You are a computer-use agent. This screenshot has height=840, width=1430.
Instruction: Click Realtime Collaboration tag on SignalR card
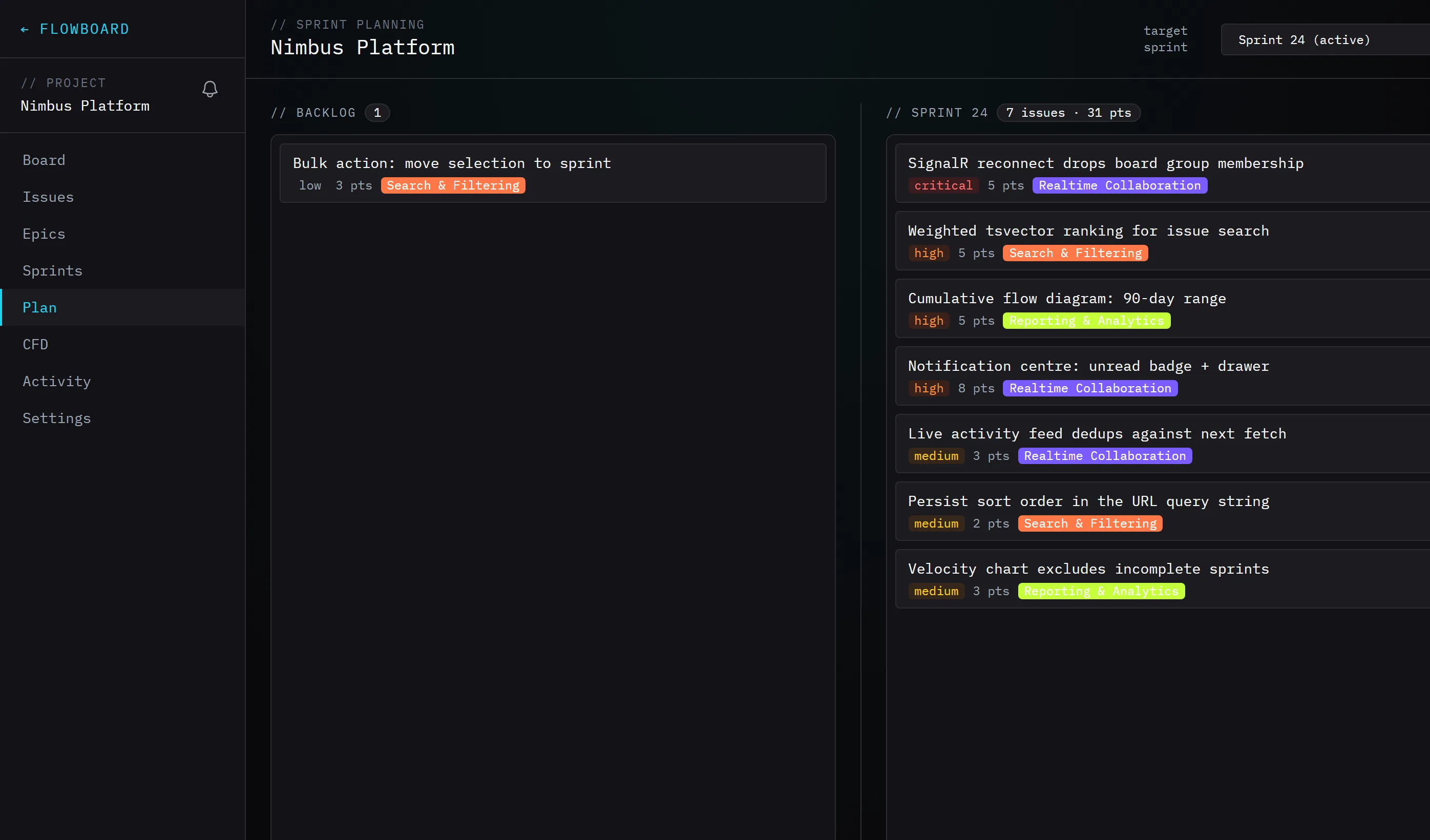coord(1120,185)
